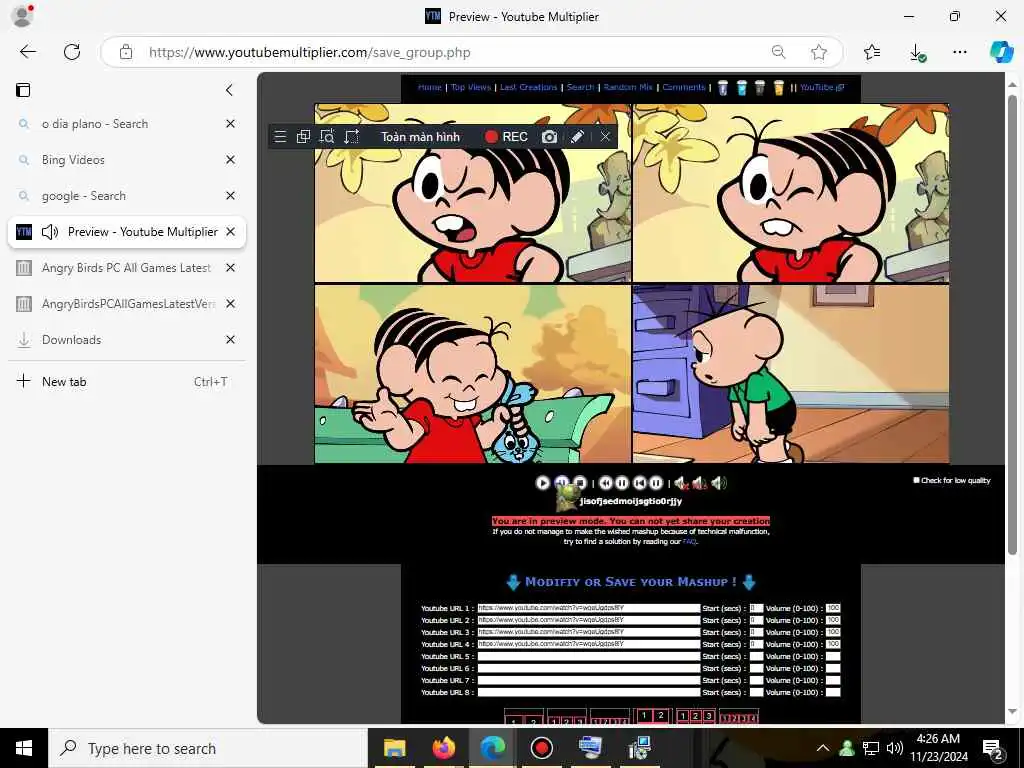
Task: Click the first rewind playback button
Action: click(x=605, y=483)
